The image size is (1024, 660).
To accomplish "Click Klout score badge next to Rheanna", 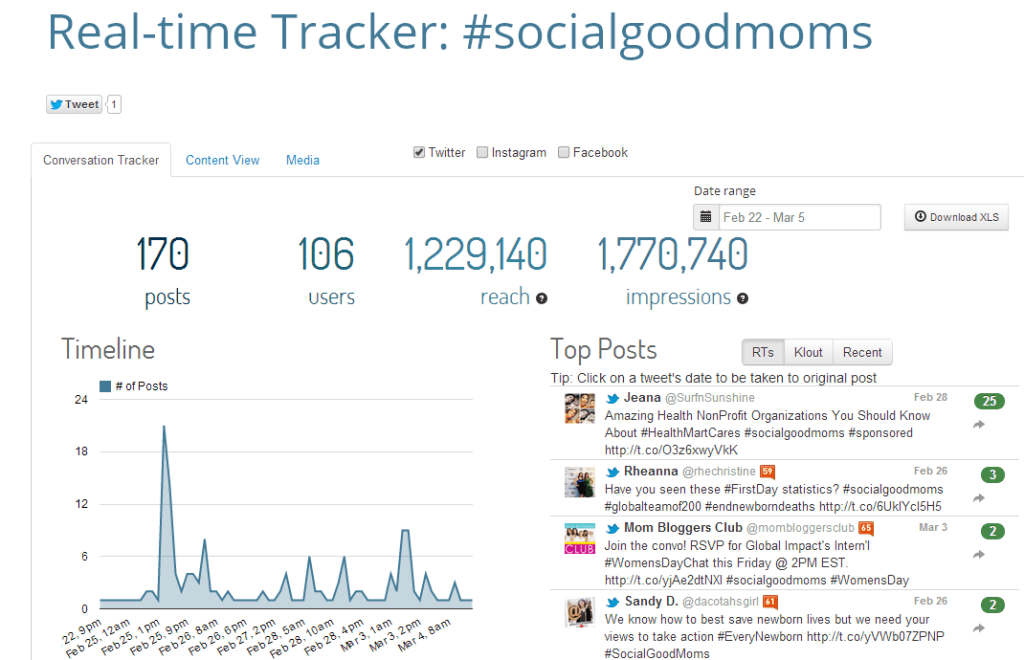I will click(768, 471).
